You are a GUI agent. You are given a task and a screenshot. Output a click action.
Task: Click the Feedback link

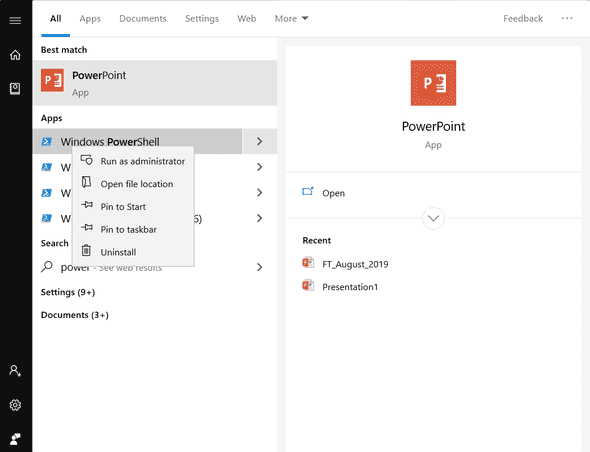tap(523, 18)
